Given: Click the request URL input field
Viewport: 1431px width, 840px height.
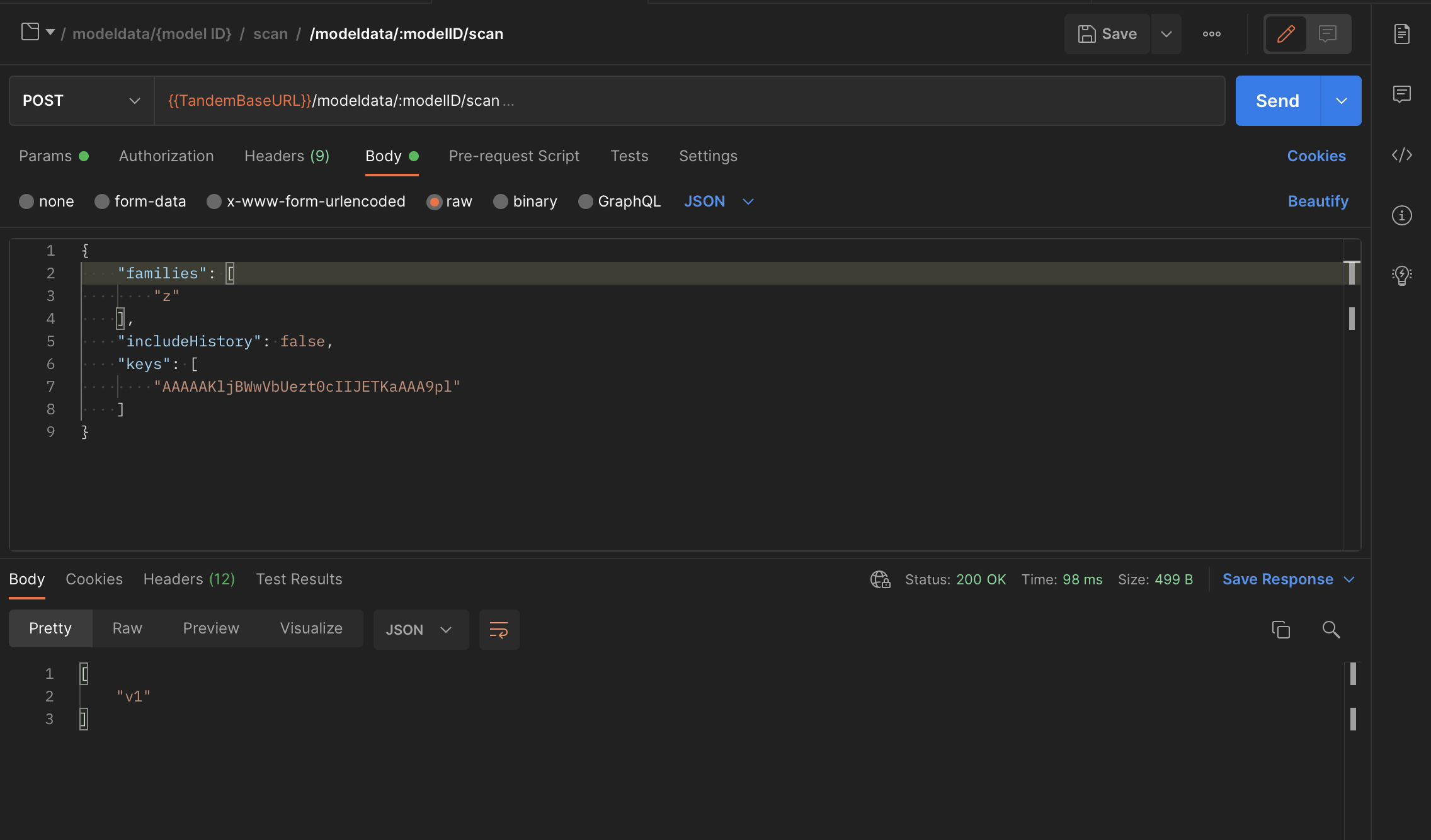Looking at the screenshot, I should (x=690, y=101).
